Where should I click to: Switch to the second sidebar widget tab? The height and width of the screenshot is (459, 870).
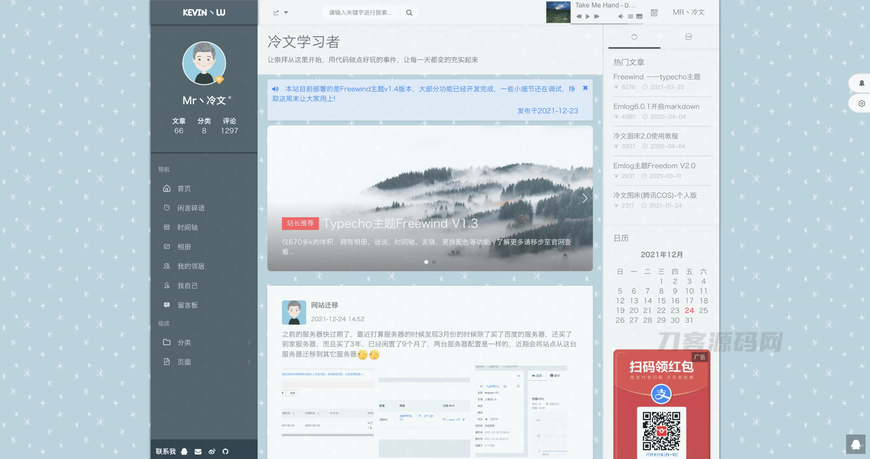(x=688, y=37)
